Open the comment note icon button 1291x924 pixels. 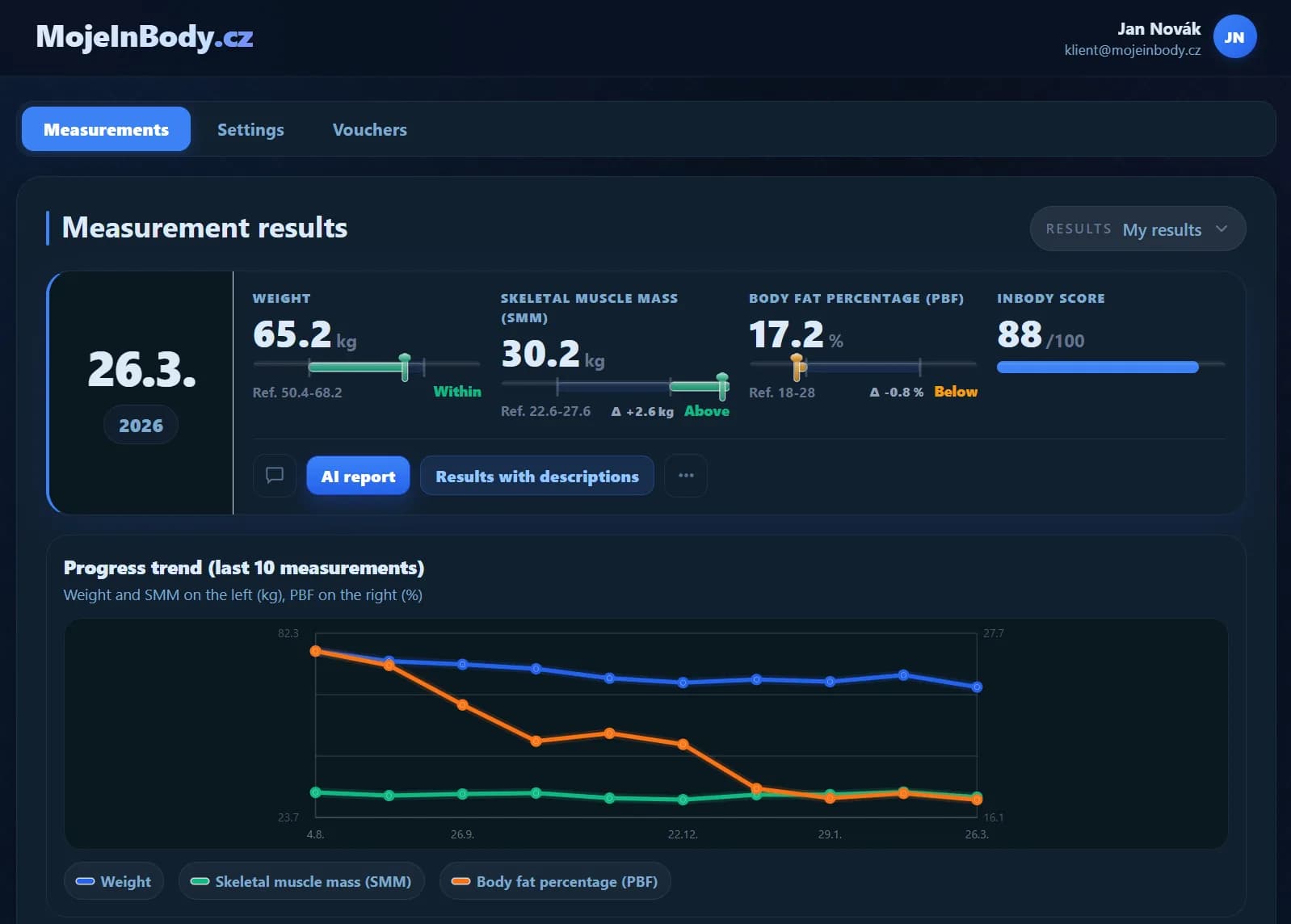(275, 475)
